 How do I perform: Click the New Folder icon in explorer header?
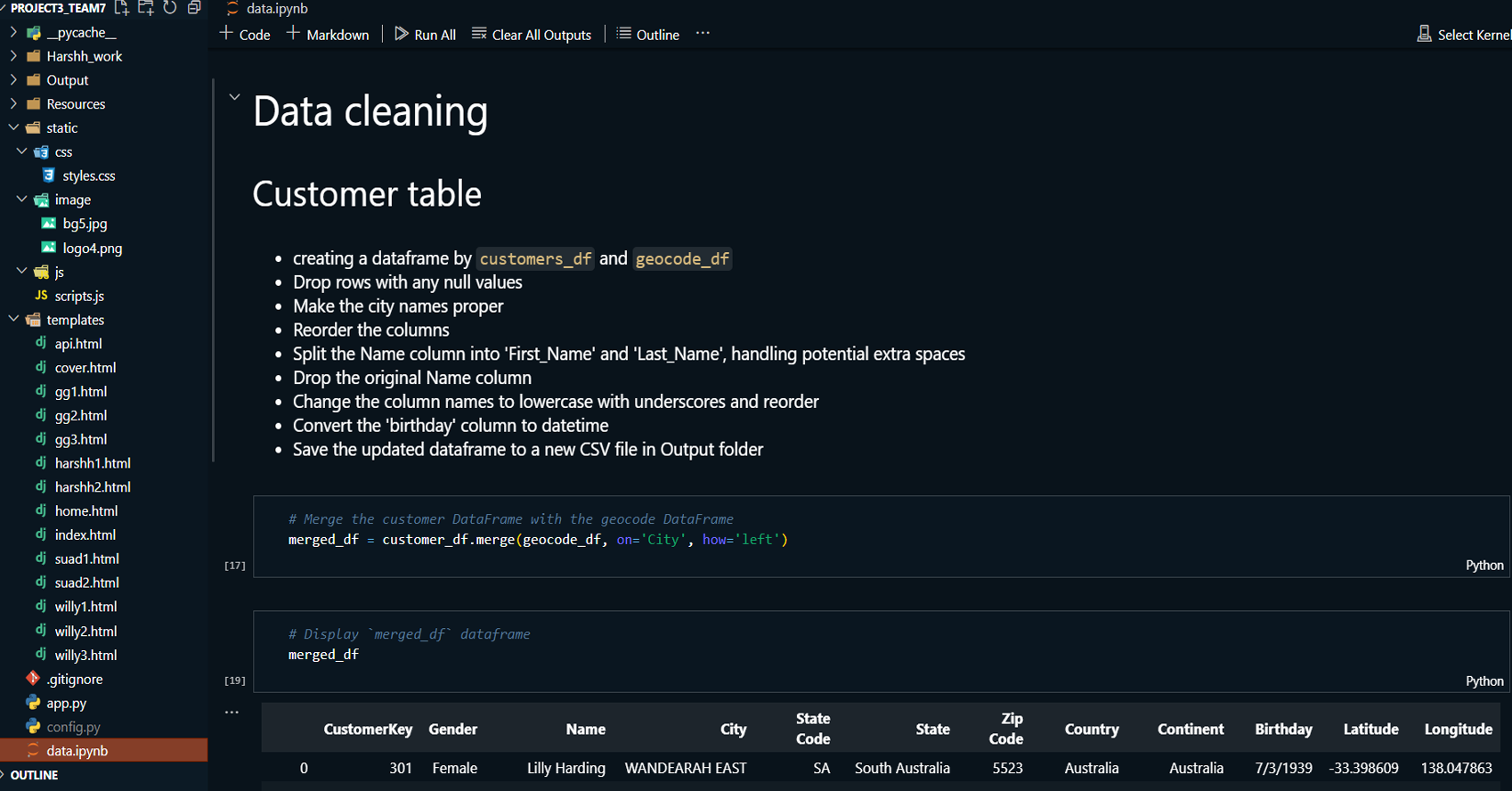click(146, 8)
